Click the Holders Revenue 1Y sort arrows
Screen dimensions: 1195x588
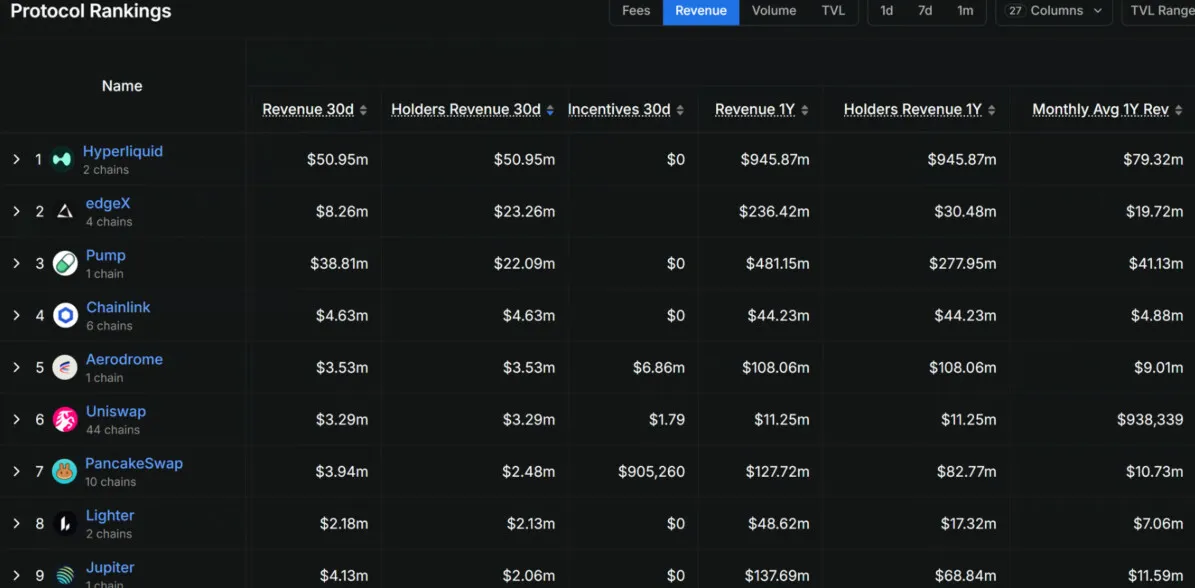pos(992,110)
